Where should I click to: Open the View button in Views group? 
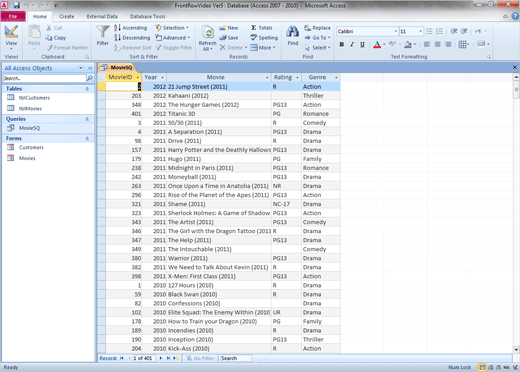[x=11, y=36]
